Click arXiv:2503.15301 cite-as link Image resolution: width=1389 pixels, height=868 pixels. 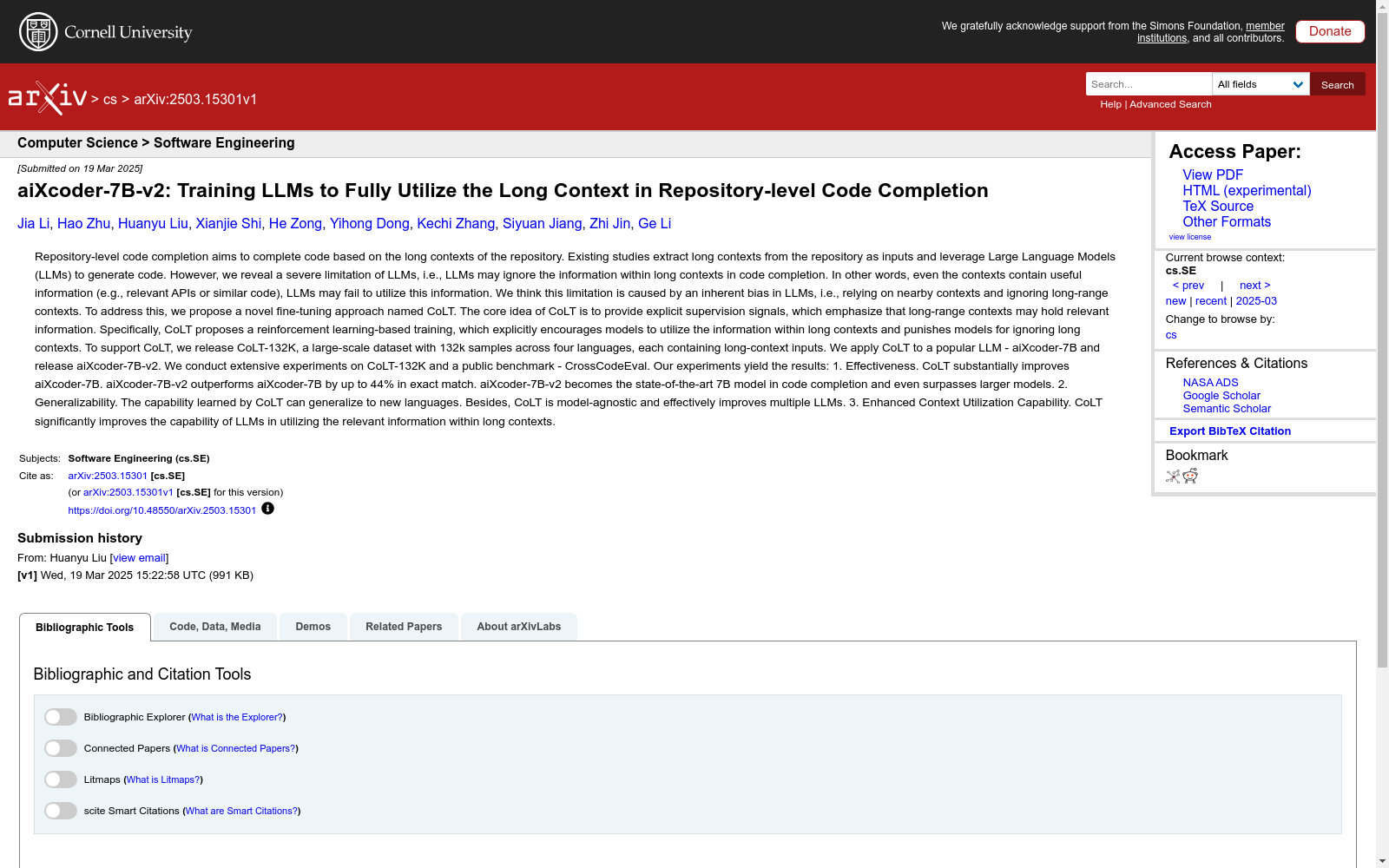point(108,476)
